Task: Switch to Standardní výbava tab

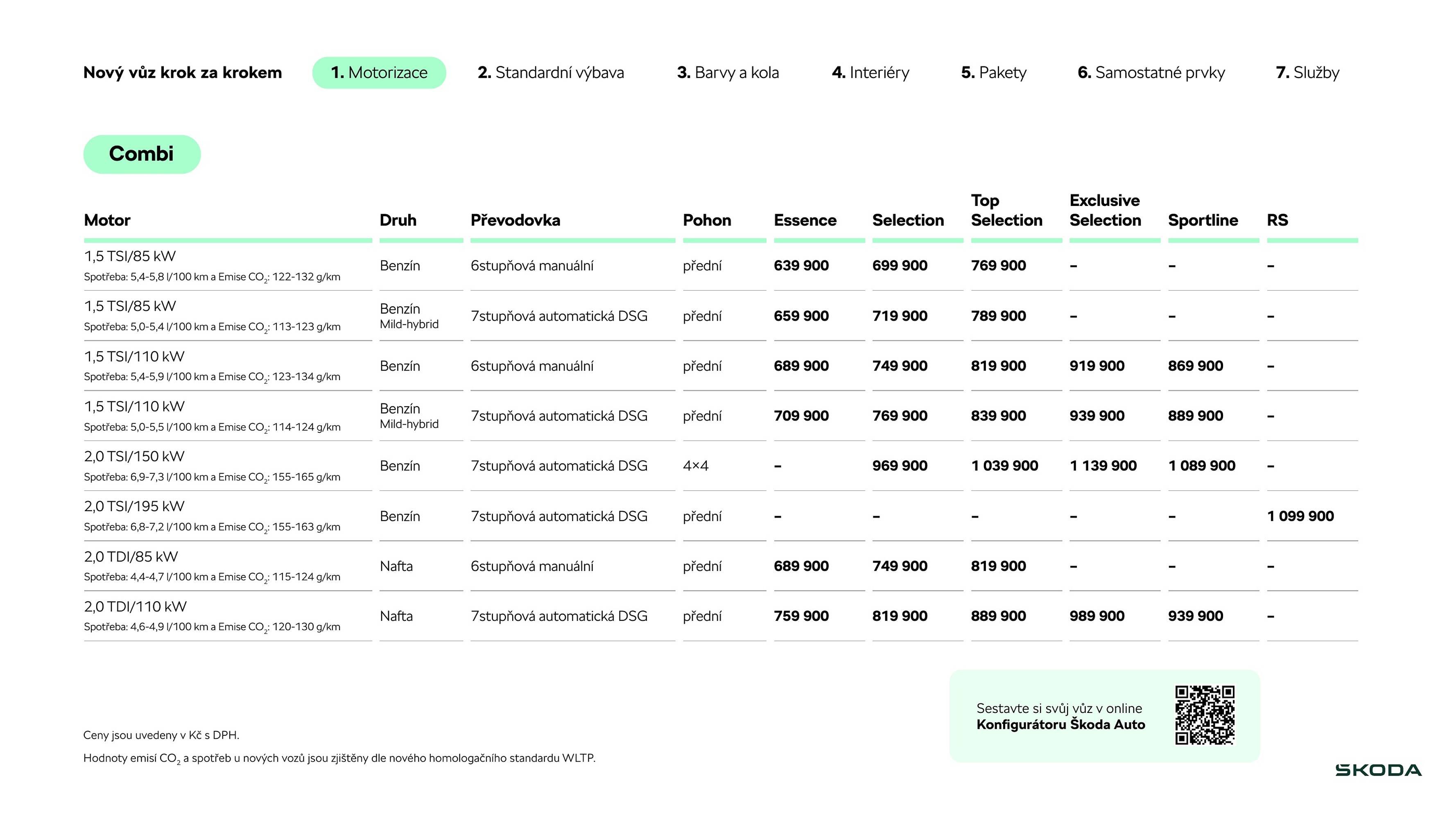Action: pos(551,73)
